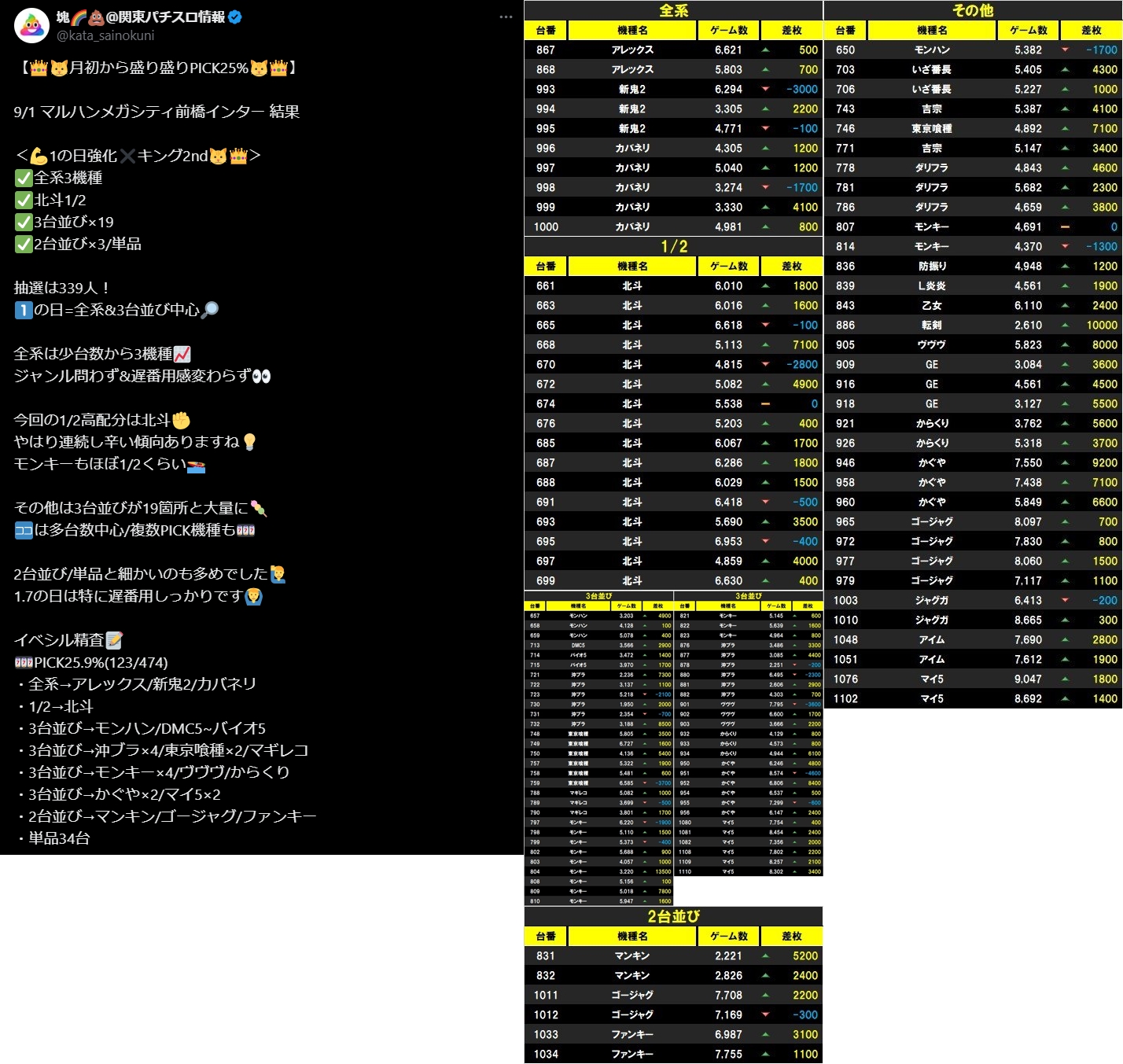Screen dimensions: 1123x1064
Task: Click the magnifier emoji after 3台並び中心
Action: click(x=210, y=310)
